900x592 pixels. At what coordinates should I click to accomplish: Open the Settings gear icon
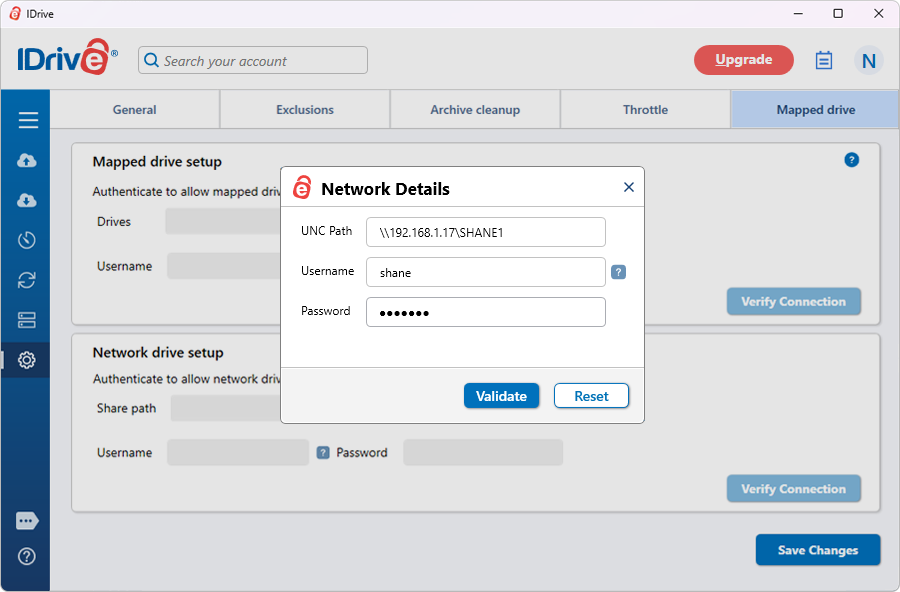point(28,360)
